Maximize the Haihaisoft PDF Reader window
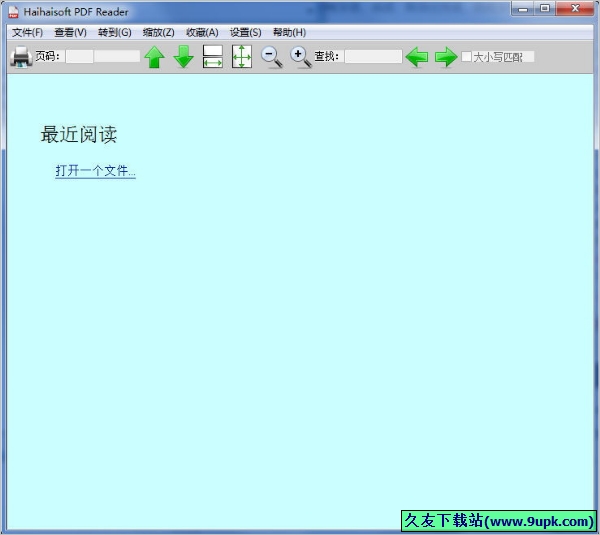Image resolution: width=600 pixels, height=535 pixels. coord(545,8)
